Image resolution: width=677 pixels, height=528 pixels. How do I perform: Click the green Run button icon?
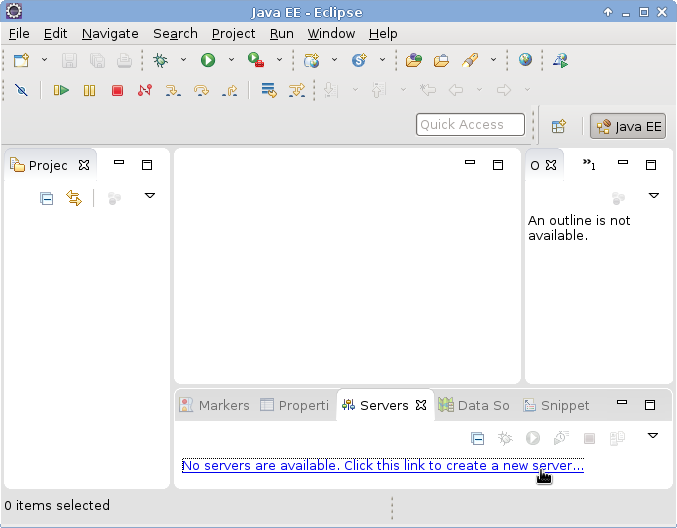point(208,60)
